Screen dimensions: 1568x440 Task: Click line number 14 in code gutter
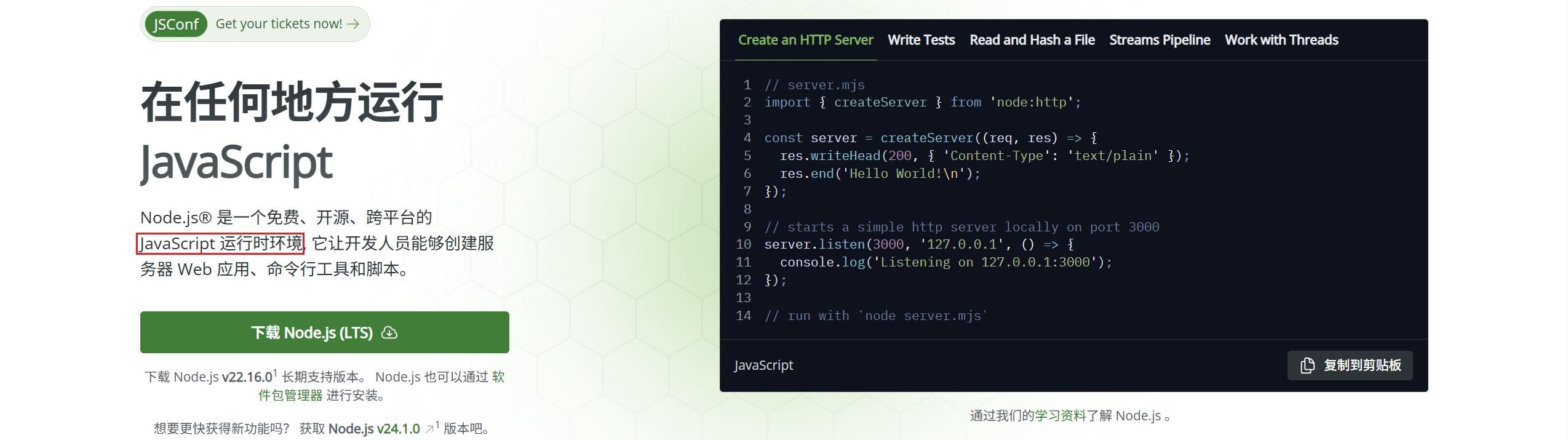(743, 316)
